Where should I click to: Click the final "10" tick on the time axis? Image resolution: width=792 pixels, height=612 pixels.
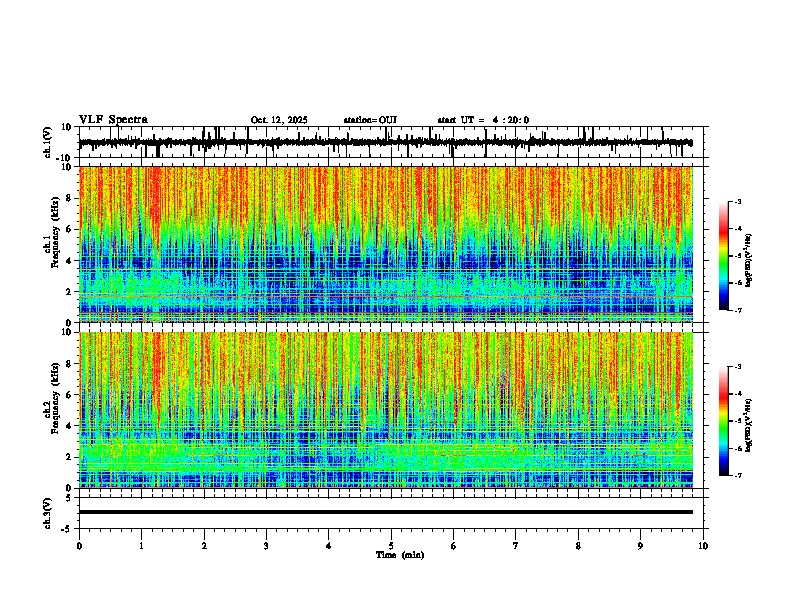(703, 546)
